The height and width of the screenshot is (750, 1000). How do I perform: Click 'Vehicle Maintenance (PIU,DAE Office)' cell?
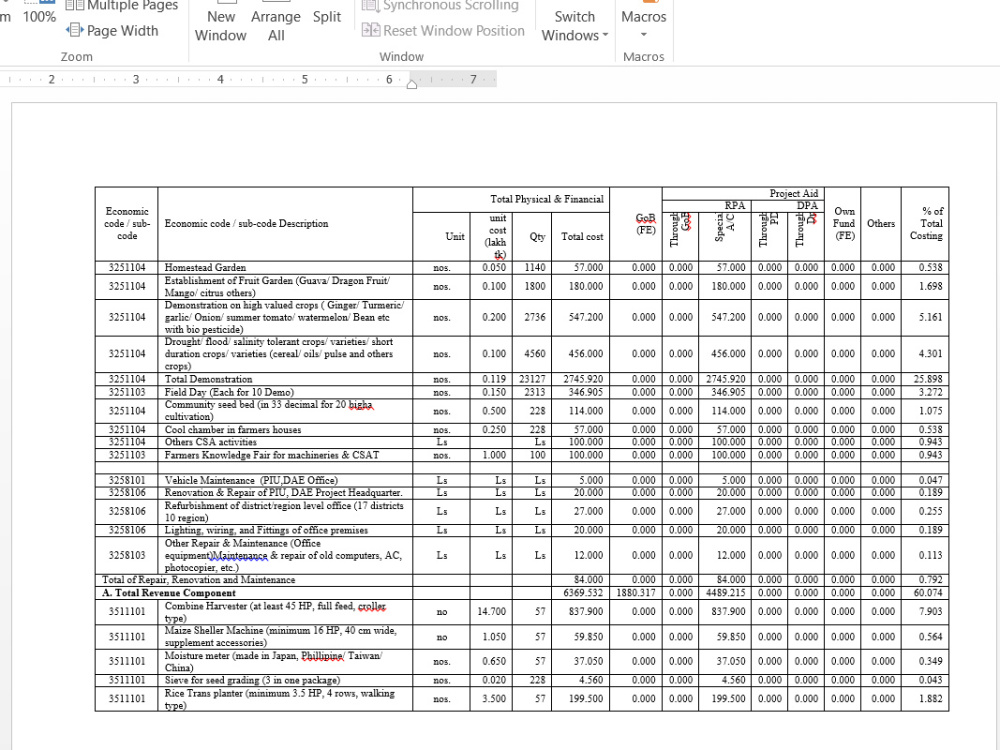(285, 480)
